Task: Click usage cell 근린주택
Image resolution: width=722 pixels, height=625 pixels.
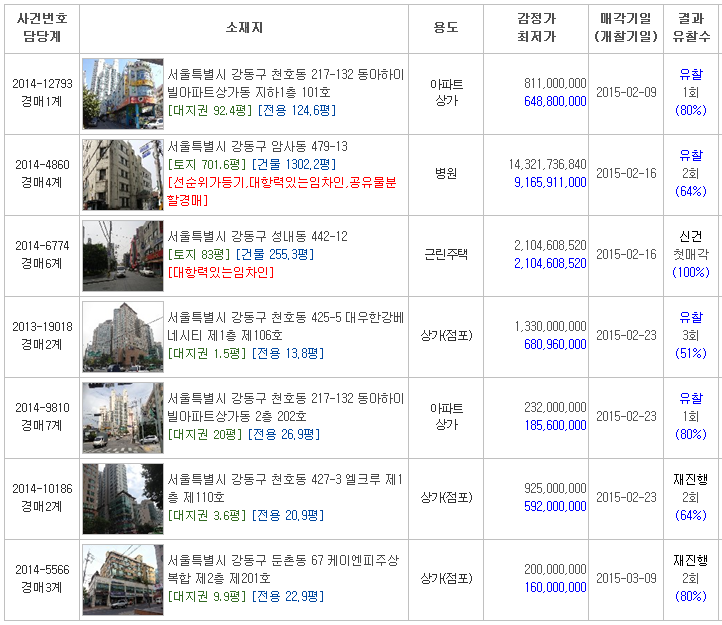Action: click(446, 255)
